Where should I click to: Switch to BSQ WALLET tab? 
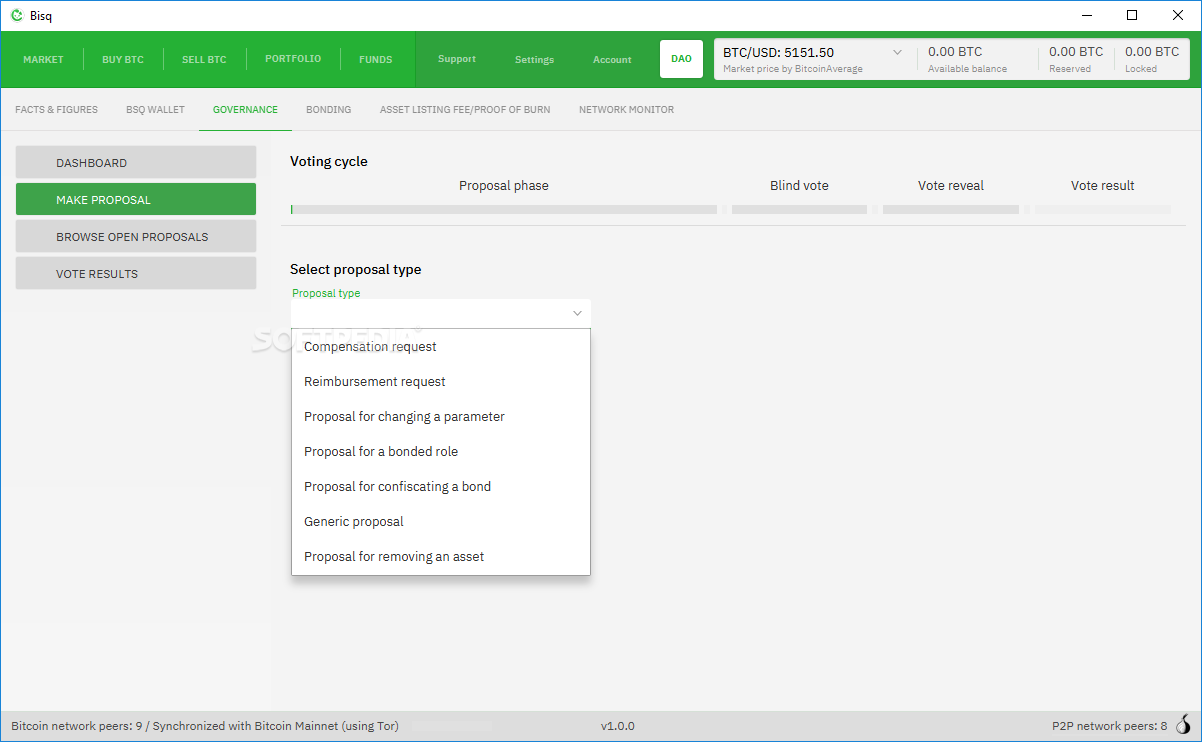[155, 110]
